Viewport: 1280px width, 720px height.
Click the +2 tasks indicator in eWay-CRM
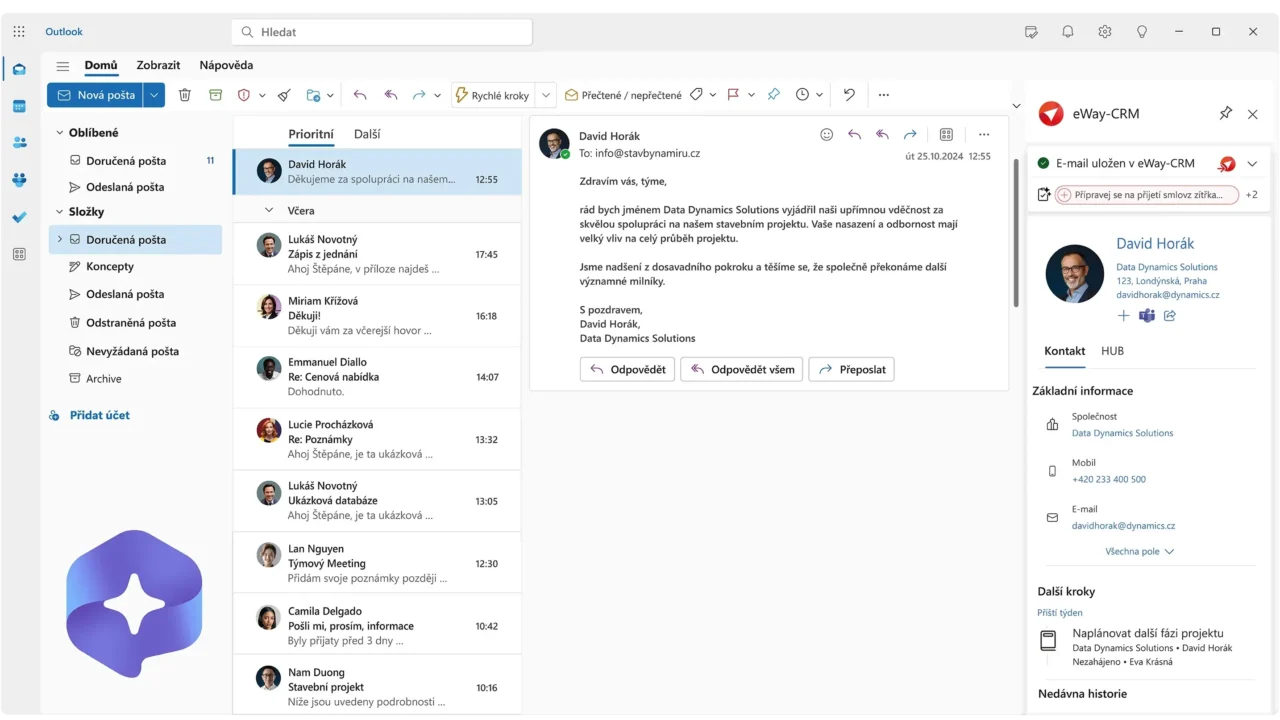coord(1251,195)
